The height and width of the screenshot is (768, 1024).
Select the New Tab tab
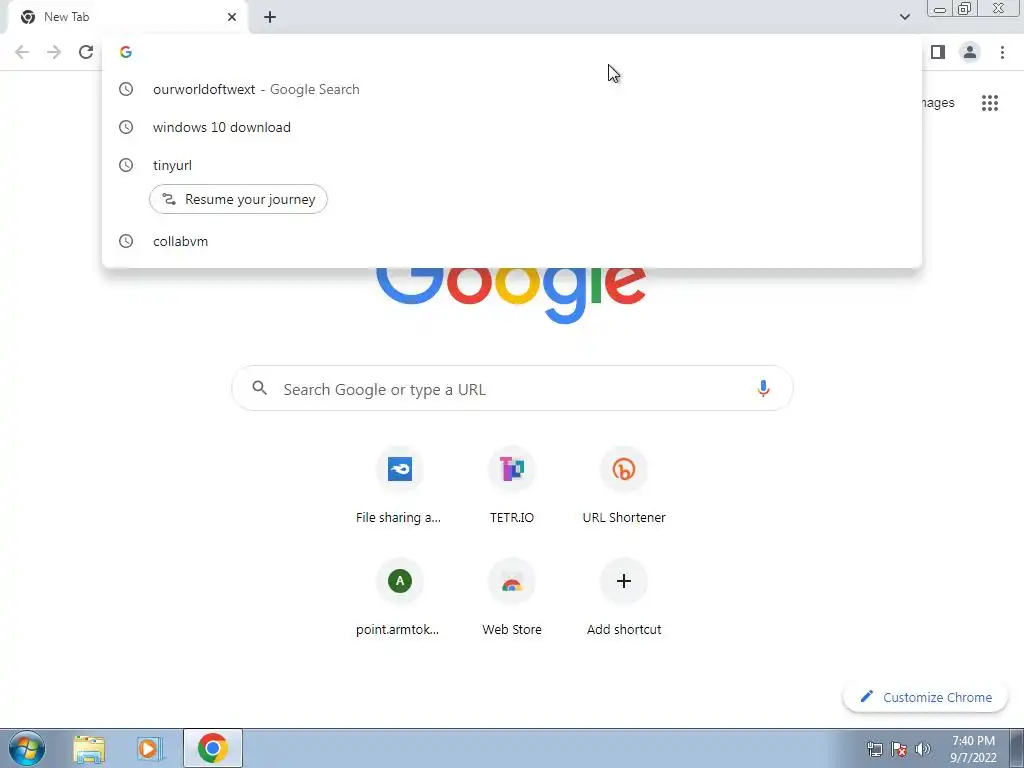(x=127, y=17)
